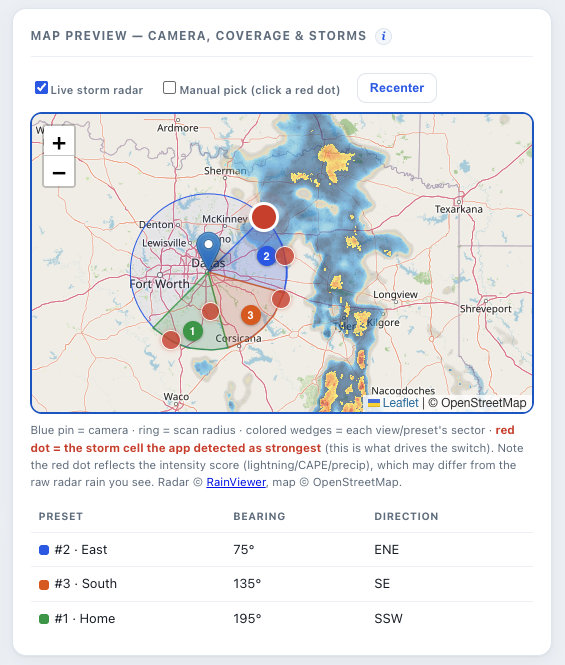The image size is (565, 665).
Task: Click the blue camera pin on the map
Action: (x=209, y=251)
